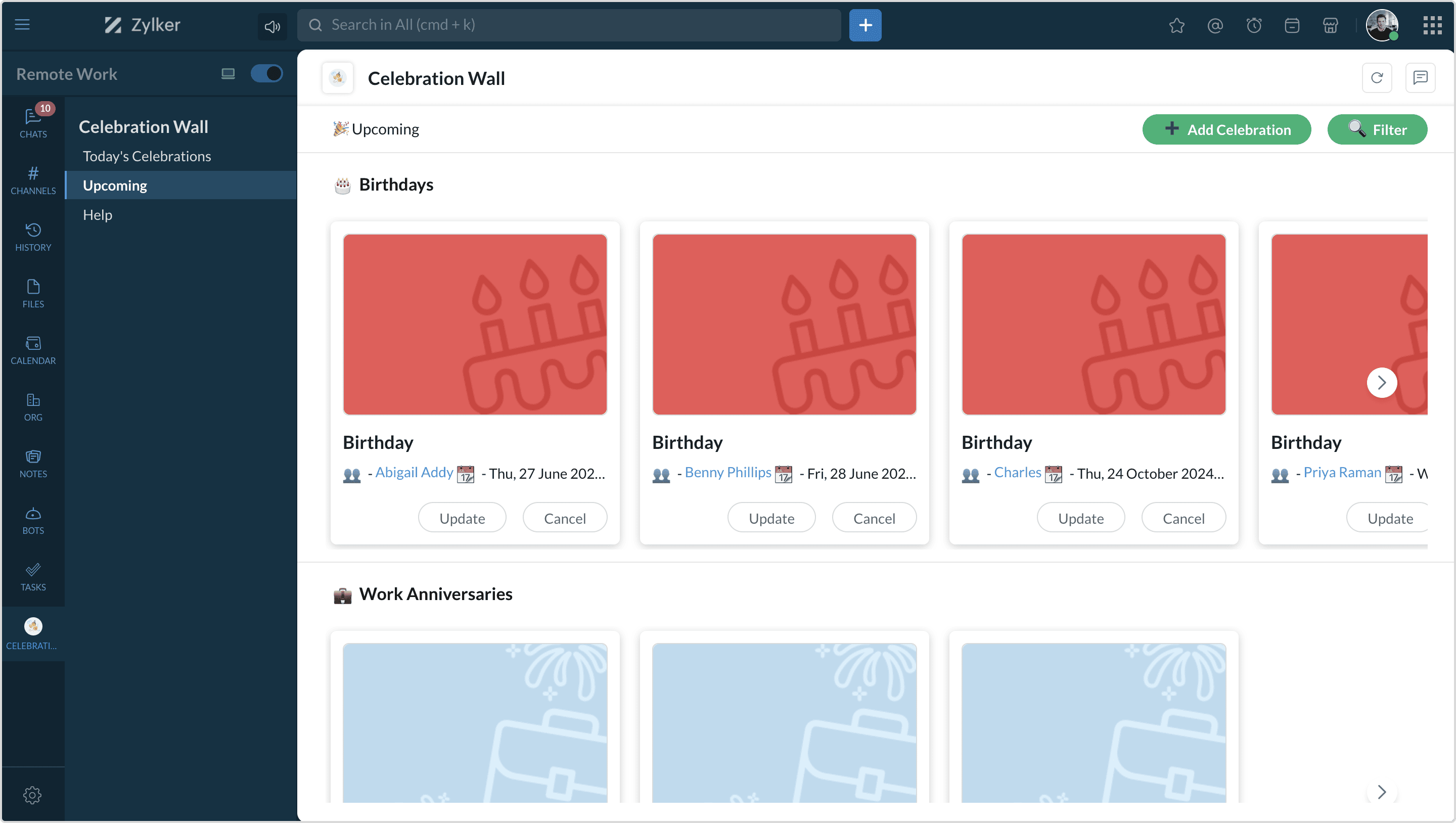Click the marketplace store icon
The width and height of the screenshot is (1456, 823).
click(x=1330, y=25)
